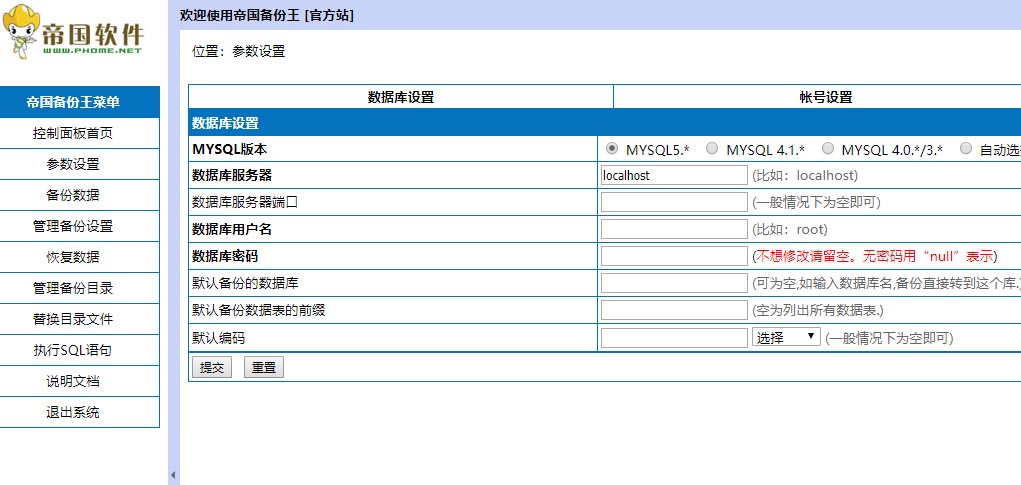Click the 帝国备份王菜单 sidebar header
The image size is (1021, 485).
point(79,102)
